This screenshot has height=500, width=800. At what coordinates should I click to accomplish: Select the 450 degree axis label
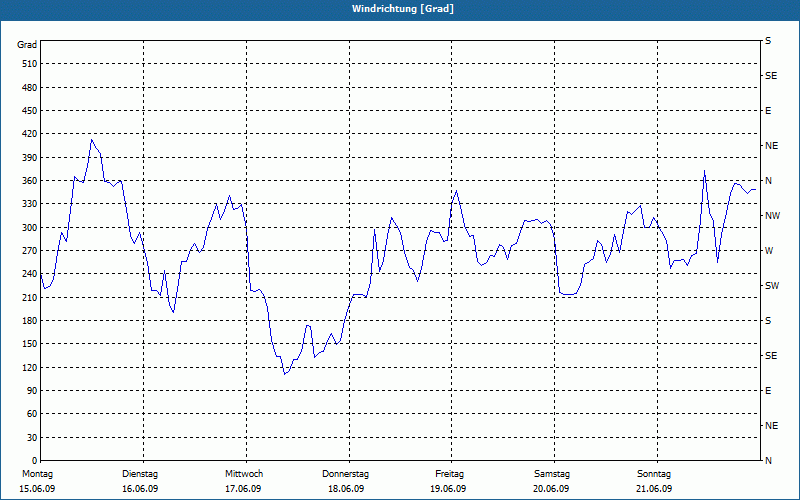tap(29, 111)
